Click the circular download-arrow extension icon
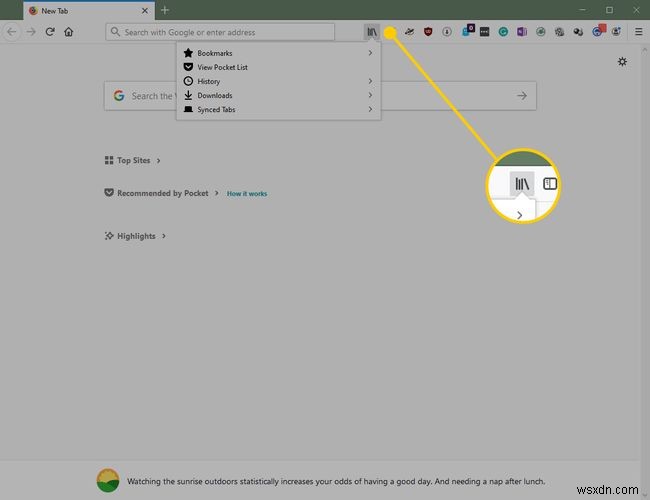The image size is (650, 500). point(446,32)
